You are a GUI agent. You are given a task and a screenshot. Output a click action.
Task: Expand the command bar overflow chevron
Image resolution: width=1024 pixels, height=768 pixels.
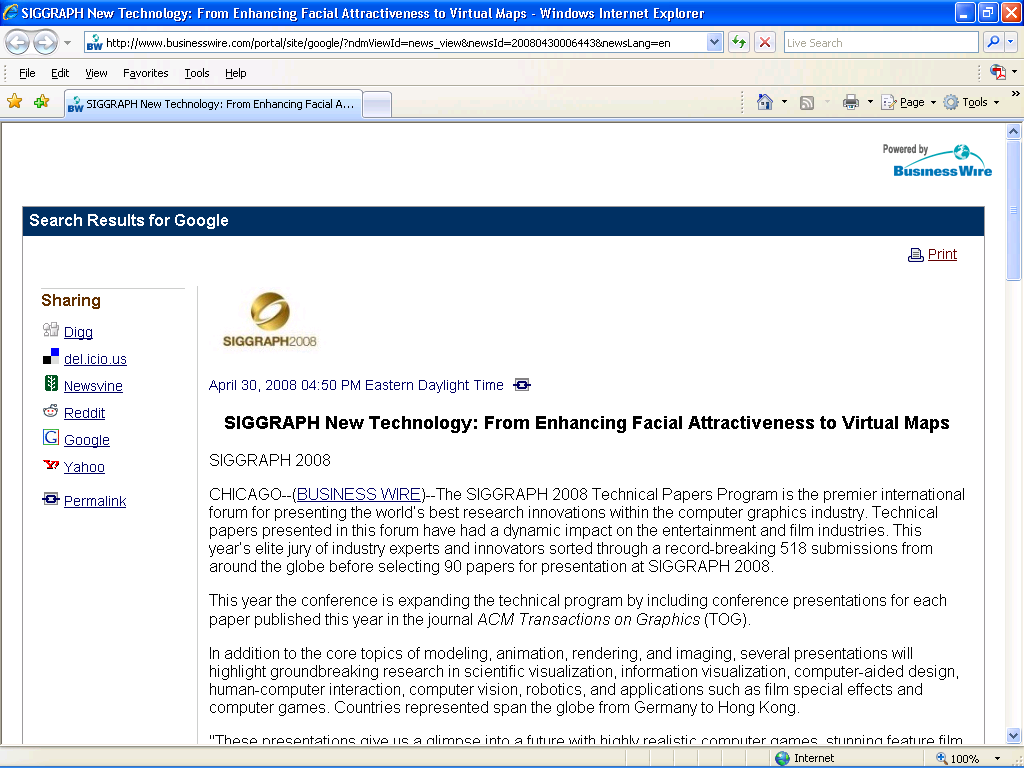click(1015, 94)
